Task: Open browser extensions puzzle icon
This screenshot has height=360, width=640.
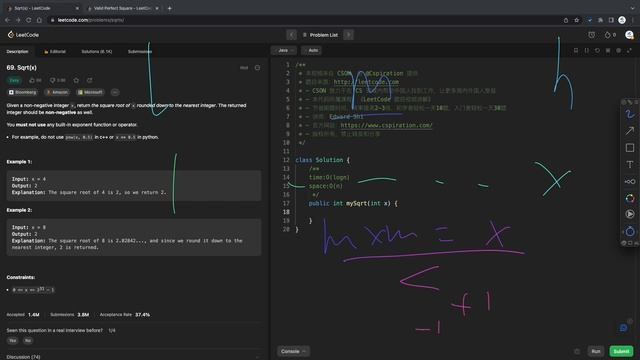Action: click(600, 20)
